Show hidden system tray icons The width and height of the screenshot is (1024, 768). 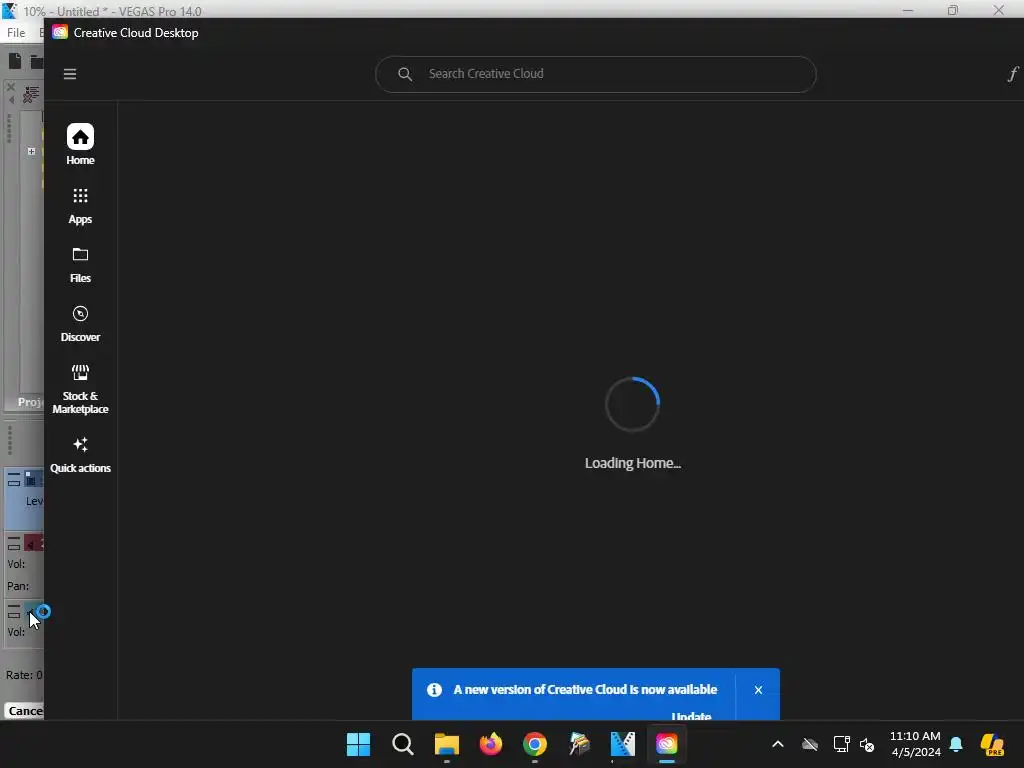pos(778,744)
